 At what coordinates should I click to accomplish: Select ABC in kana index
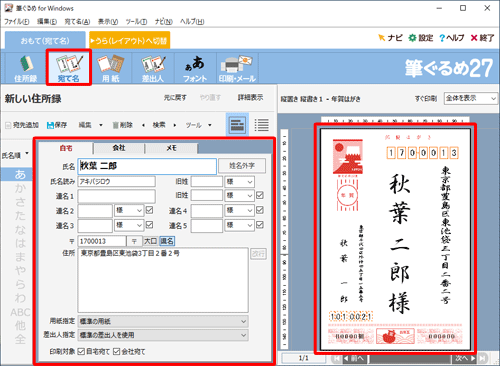coord(20,312)
